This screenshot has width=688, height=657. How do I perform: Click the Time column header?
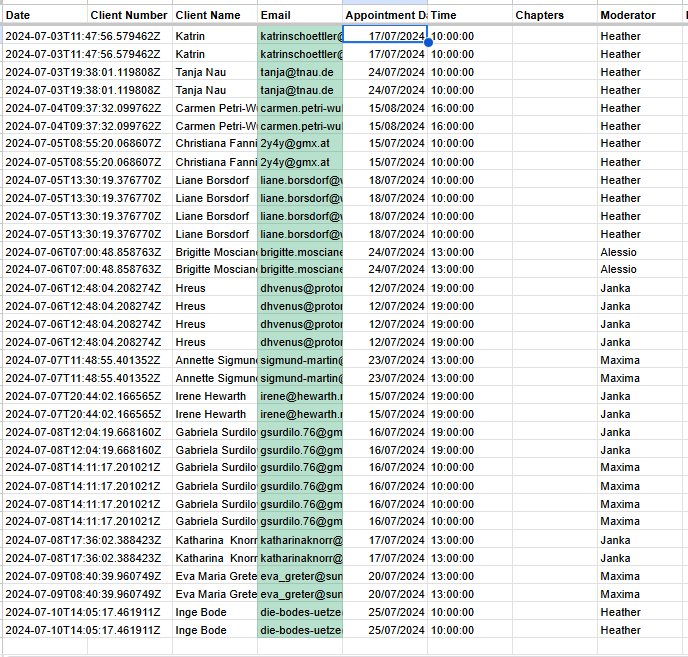click(x=470, y=15)
